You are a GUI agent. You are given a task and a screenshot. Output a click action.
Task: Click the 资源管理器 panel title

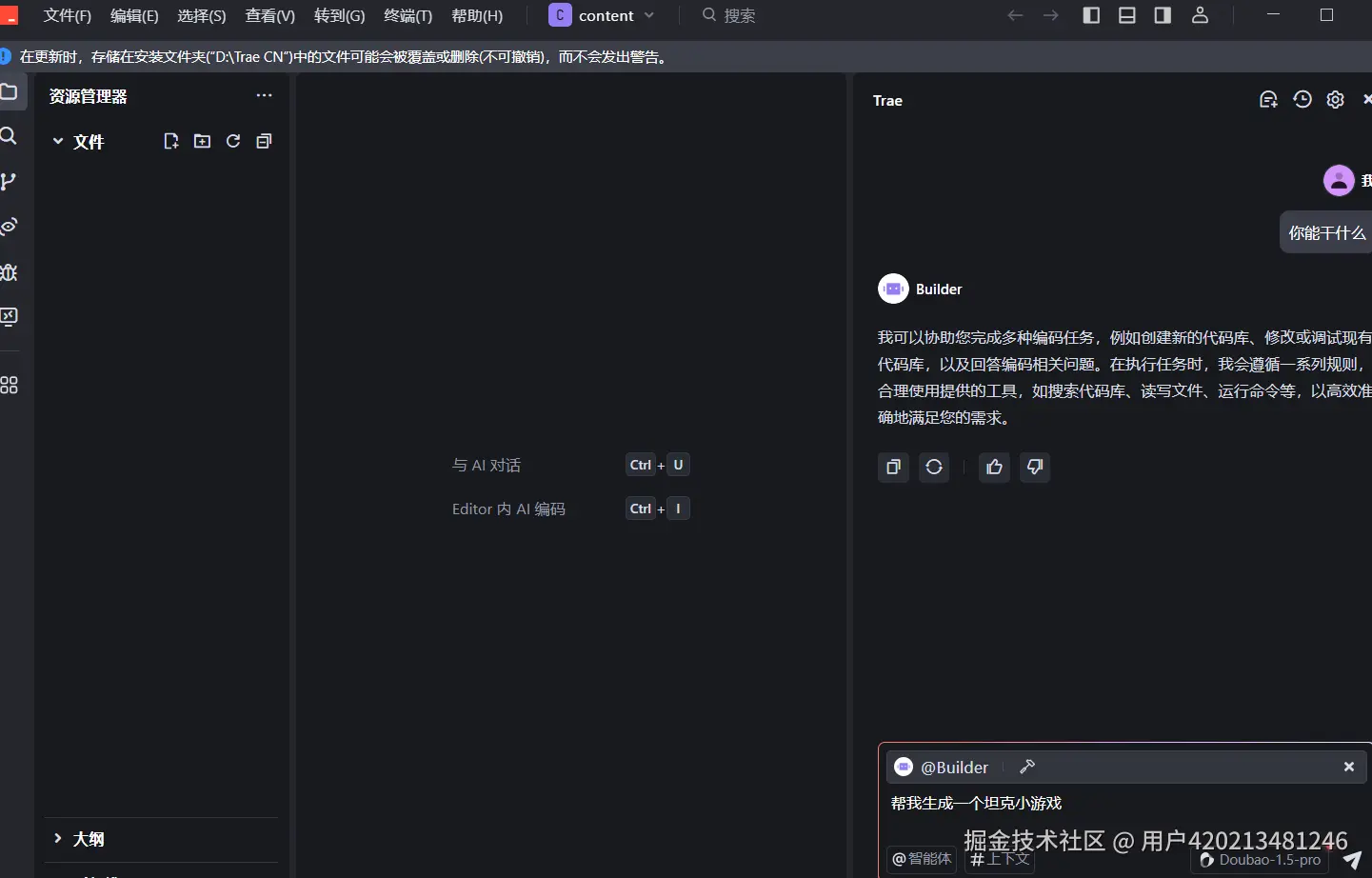(x=89, y=96)
